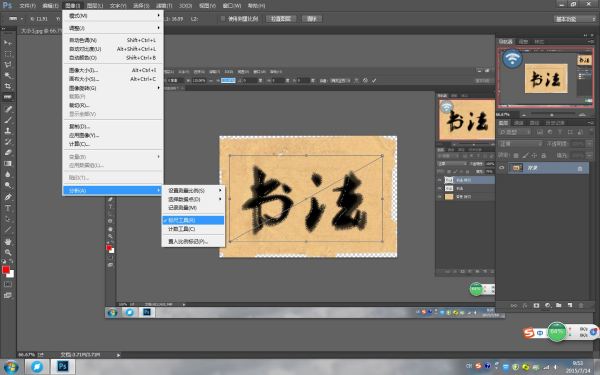Select the Crop tool
600x375 pixels.
8,86
